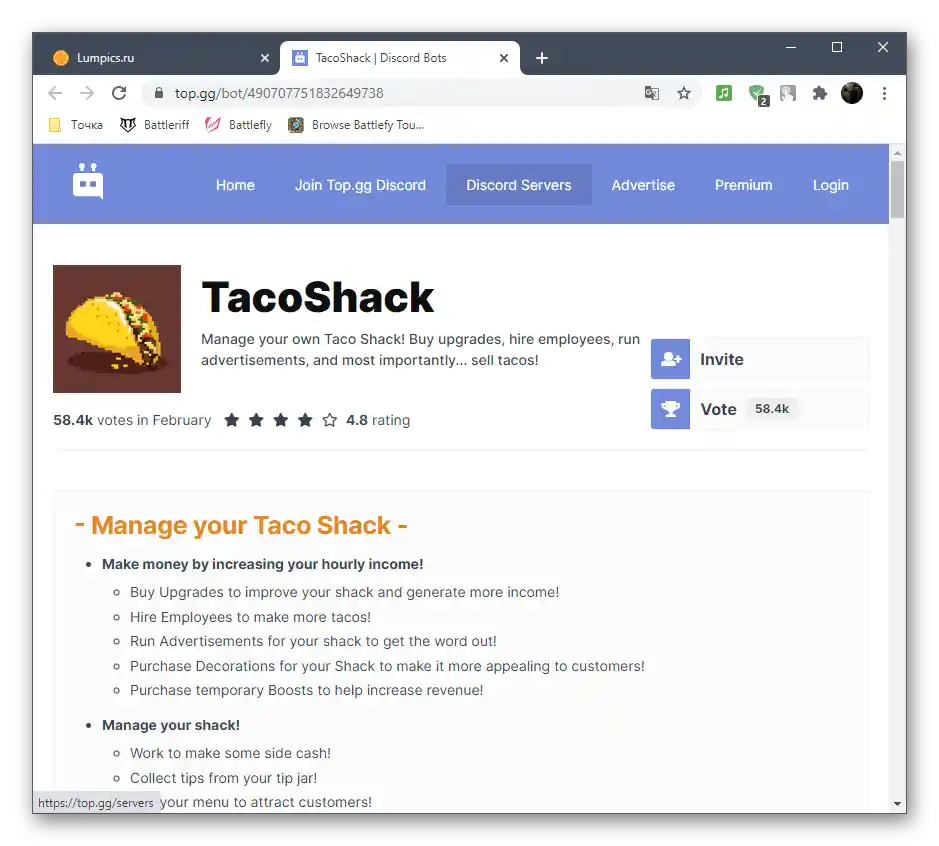
Task: Click 'Purchase Decorations for your Shack' line
Action: point(387,666)
